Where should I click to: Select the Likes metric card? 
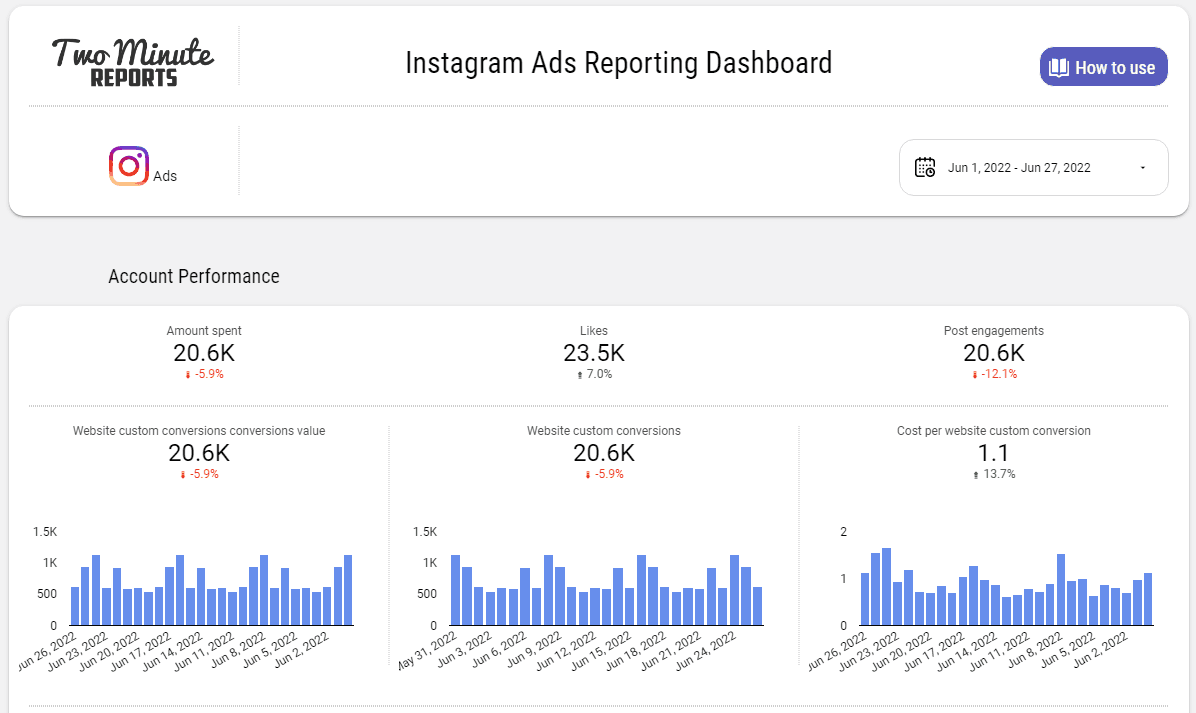(594, 352)
